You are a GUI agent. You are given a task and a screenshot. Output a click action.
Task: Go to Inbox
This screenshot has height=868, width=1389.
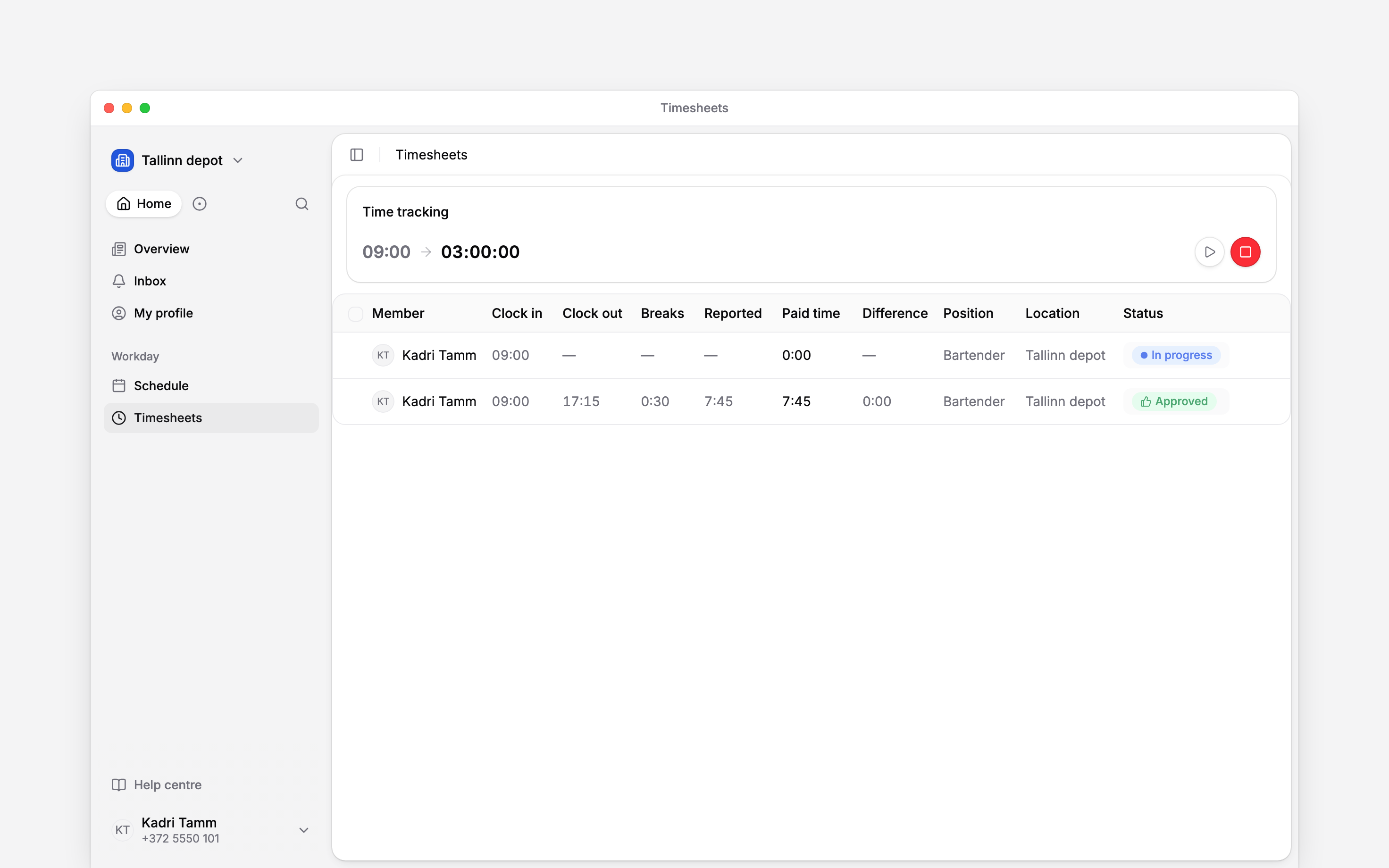click(x=211, y=281)
